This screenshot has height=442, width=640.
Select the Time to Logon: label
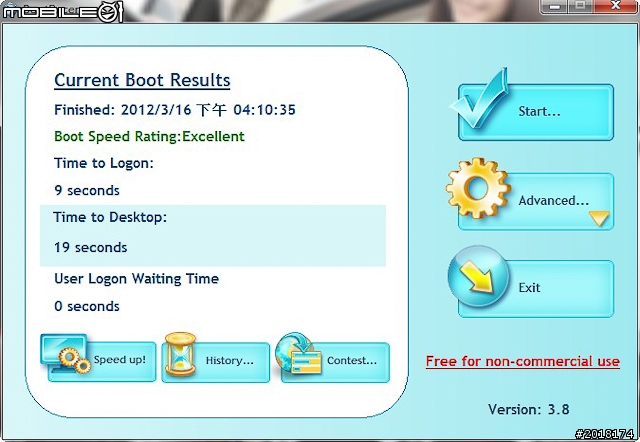pyautogui.click(x=104, y=163)
